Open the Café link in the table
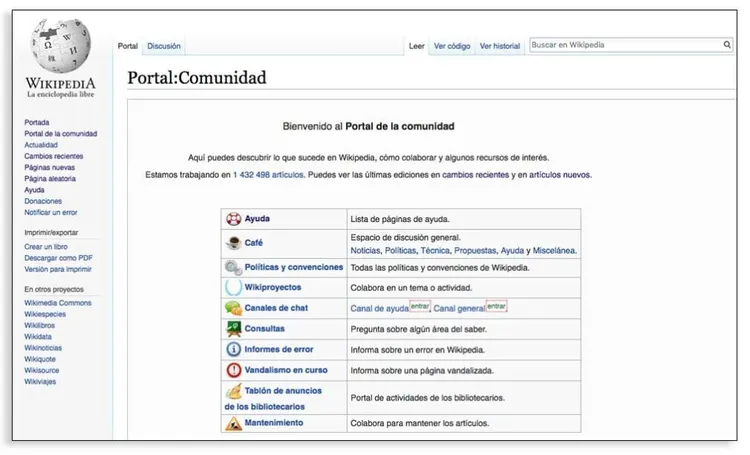The image size is (750, 455). pos(254,243)
